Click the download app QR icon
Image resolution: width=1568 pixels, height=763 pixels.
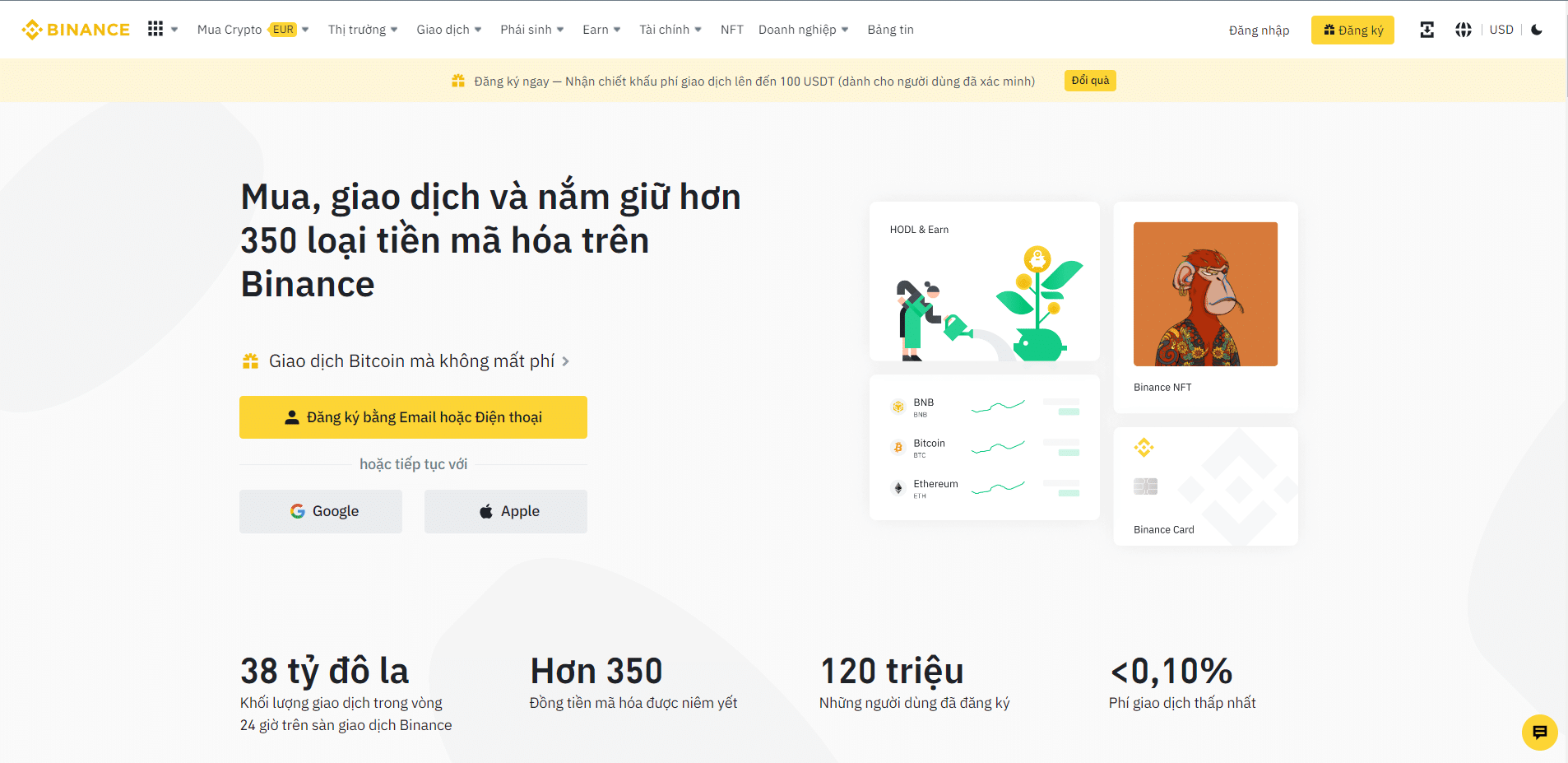pos(1427,30)
